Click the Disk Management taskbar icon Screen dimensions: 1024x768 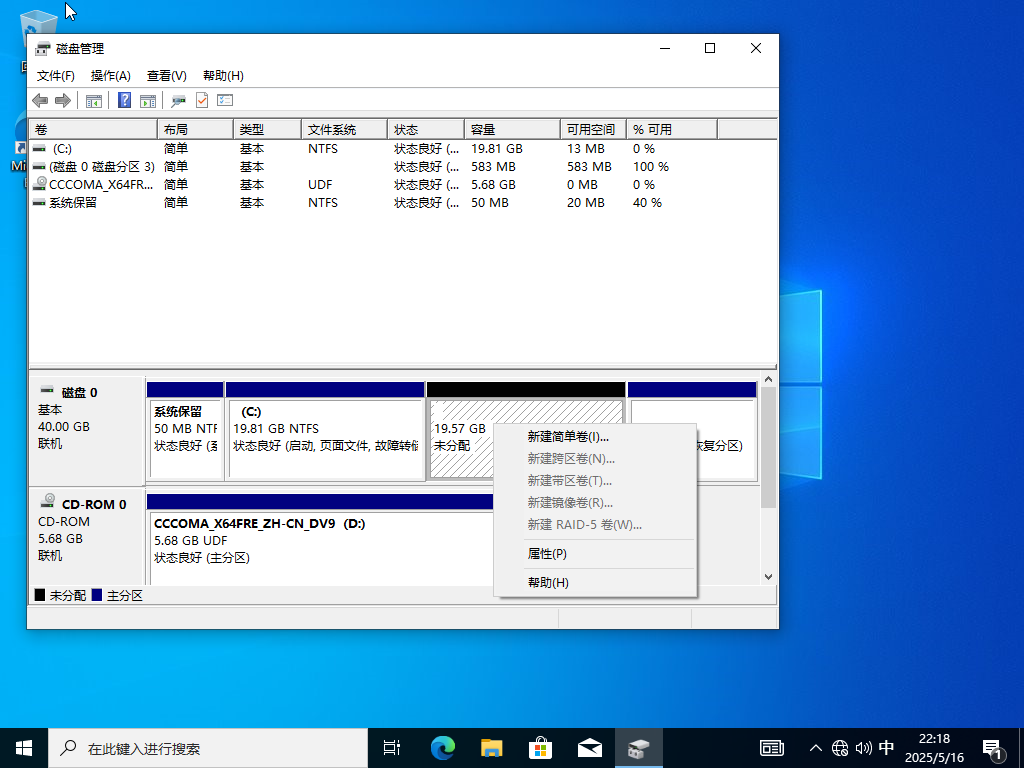tap(639, 748)
